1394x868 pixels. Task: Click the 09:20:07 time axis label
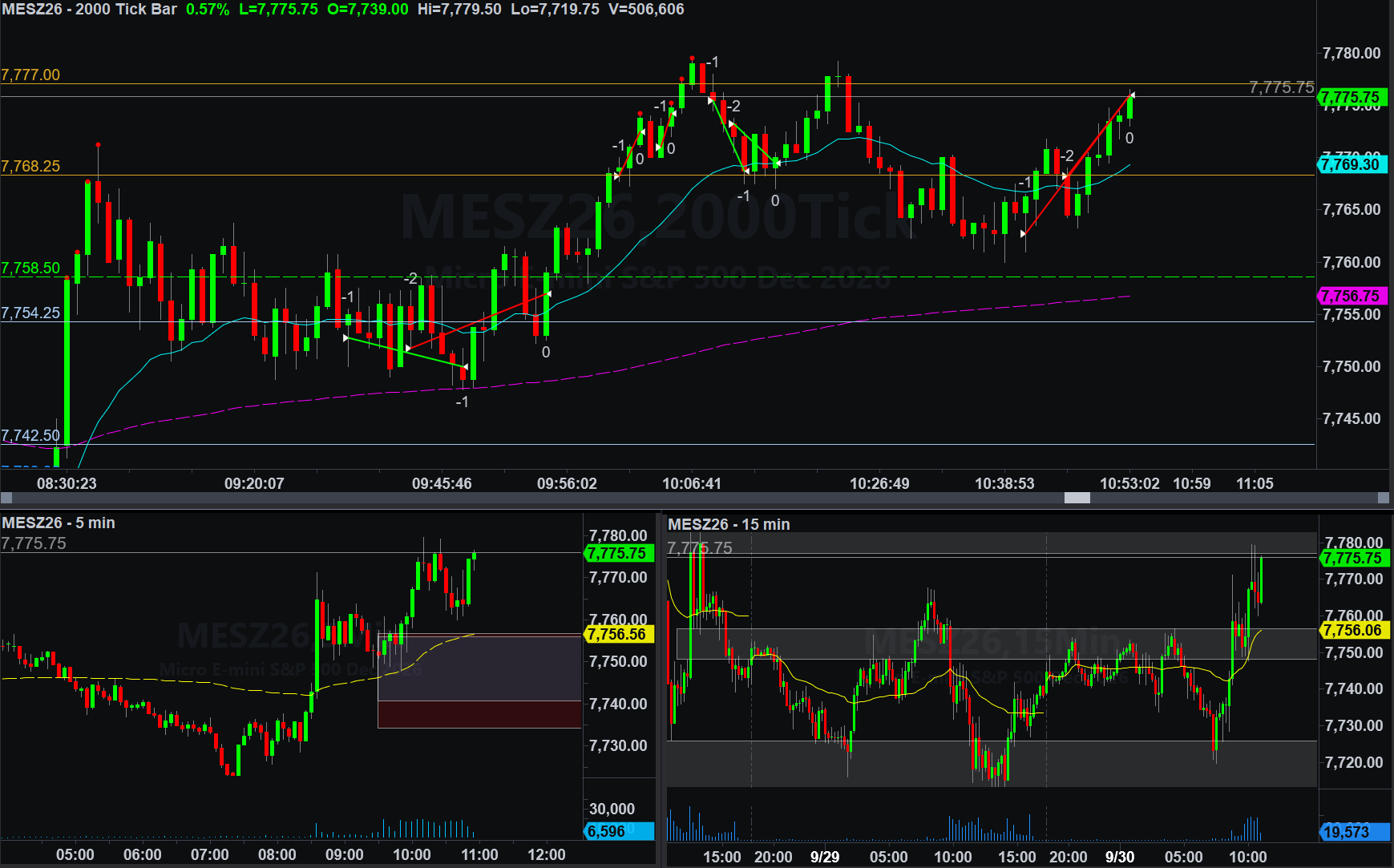(x=254, y=483)
